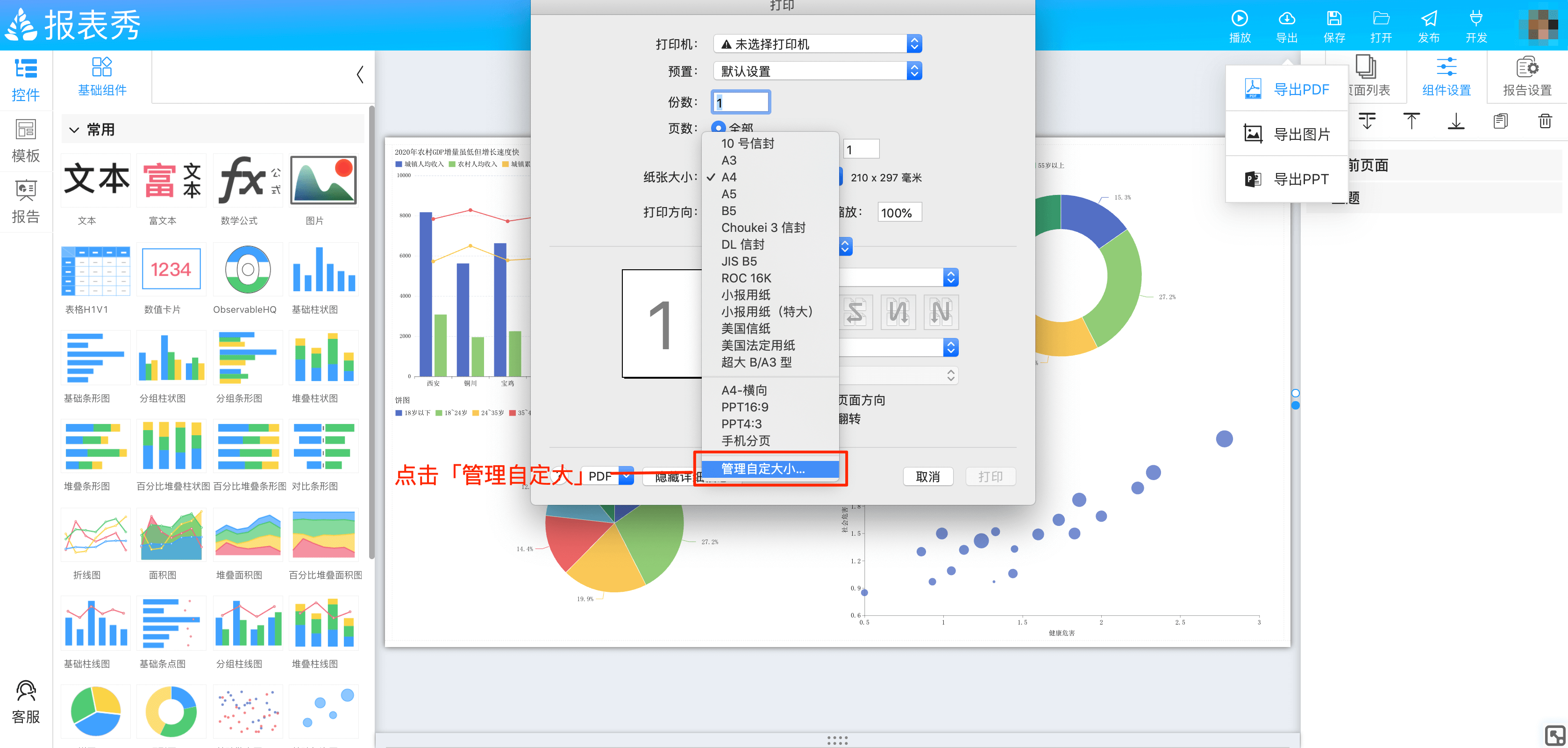Image resolution: width=1568 pixels, height=748 pixels.
Task: Click the 播放 play icon
Action: coord(1239,18)
